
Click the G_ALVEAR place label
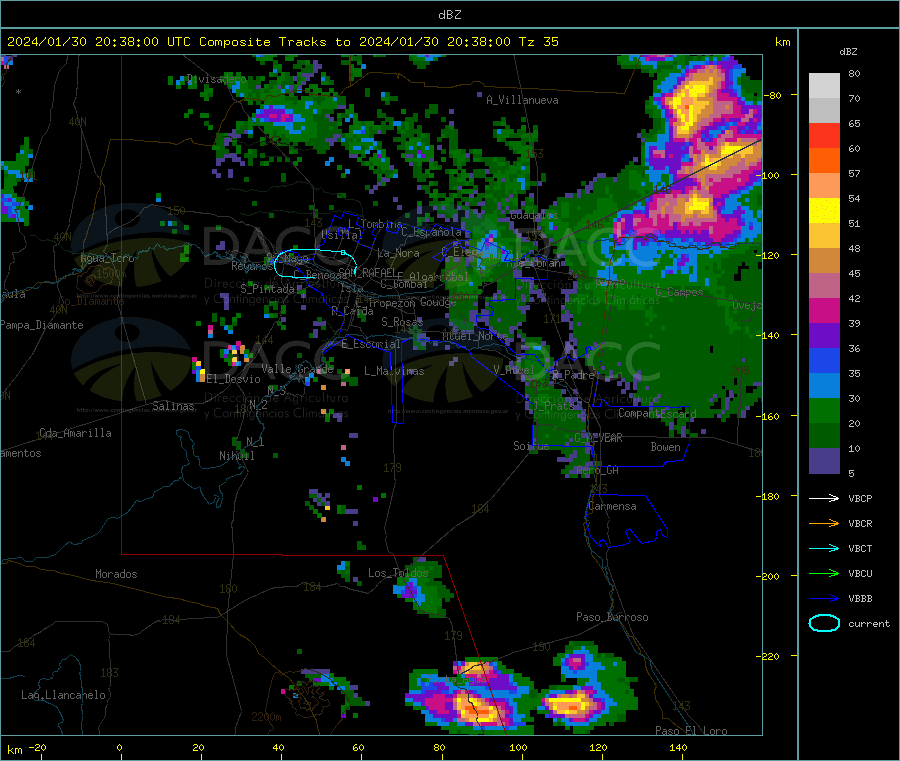(x=598, y=438)
